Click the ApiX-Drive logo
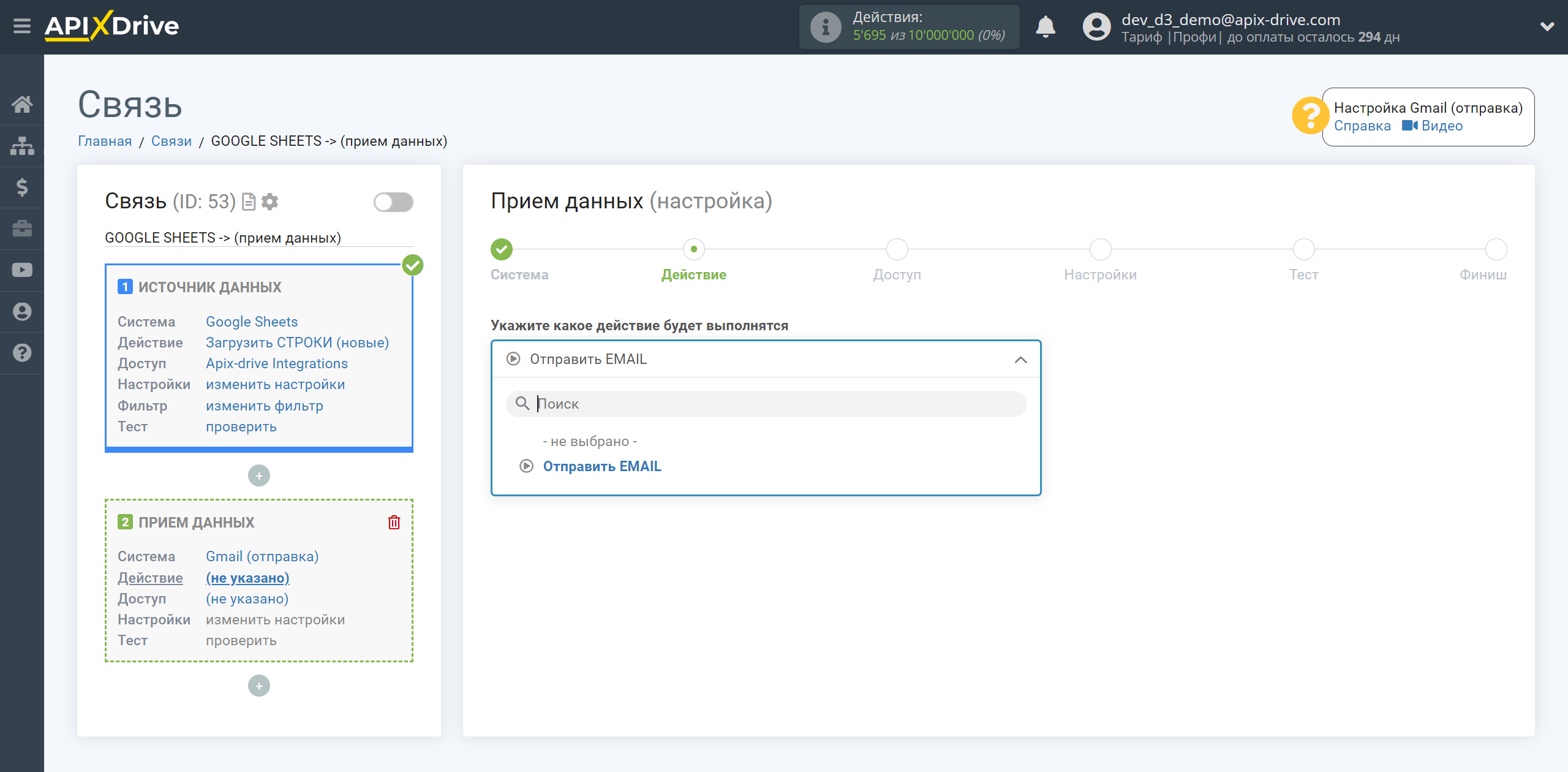 [x=112, y=26]
